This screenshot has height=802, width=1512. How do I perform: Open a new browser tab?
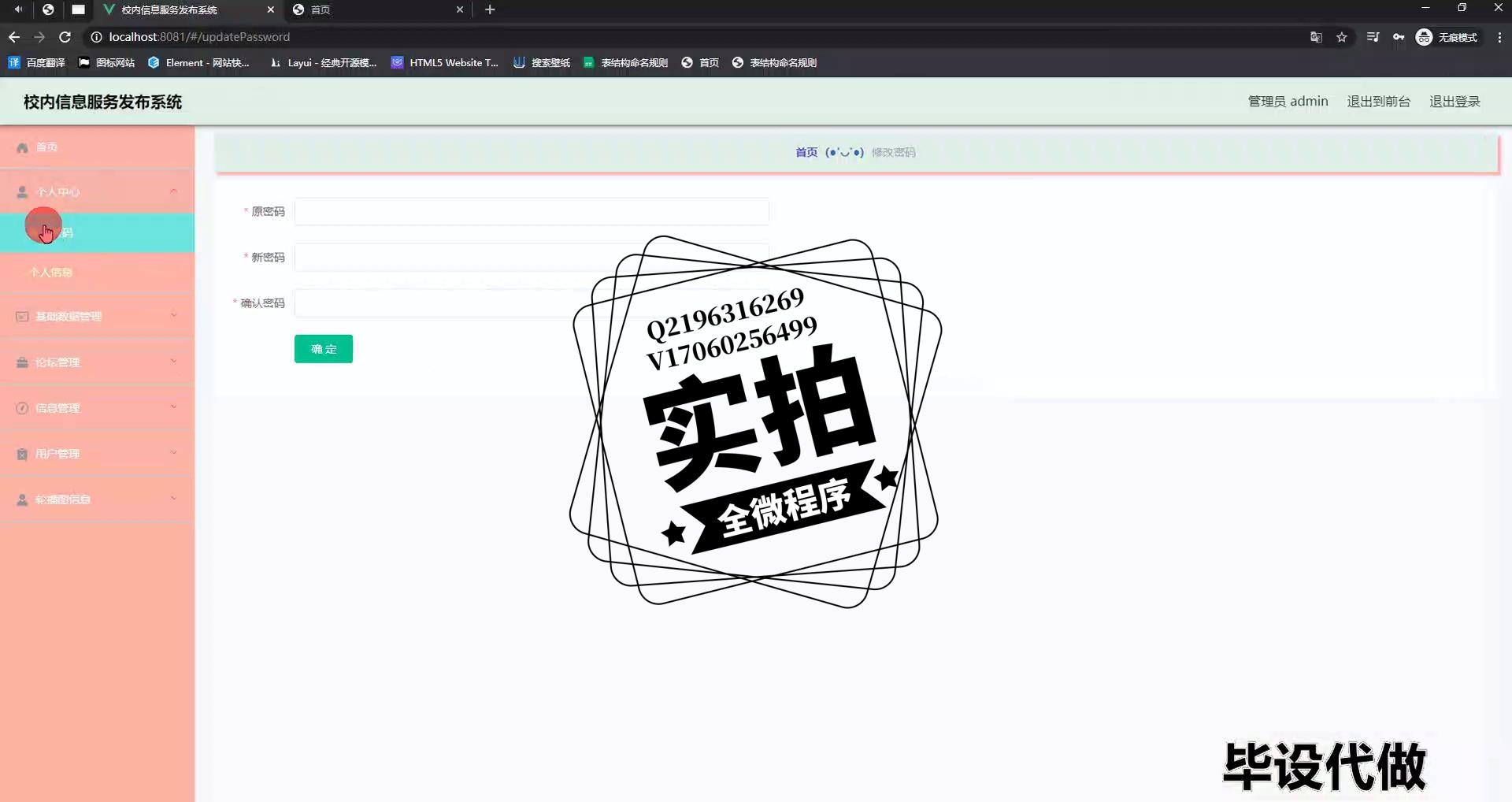coord(490,9)
